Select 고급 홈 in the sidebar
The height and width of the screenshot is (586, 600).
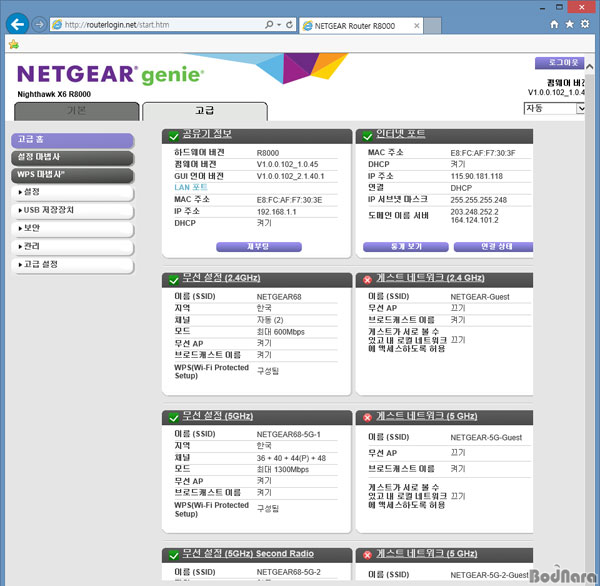(72, 140)
